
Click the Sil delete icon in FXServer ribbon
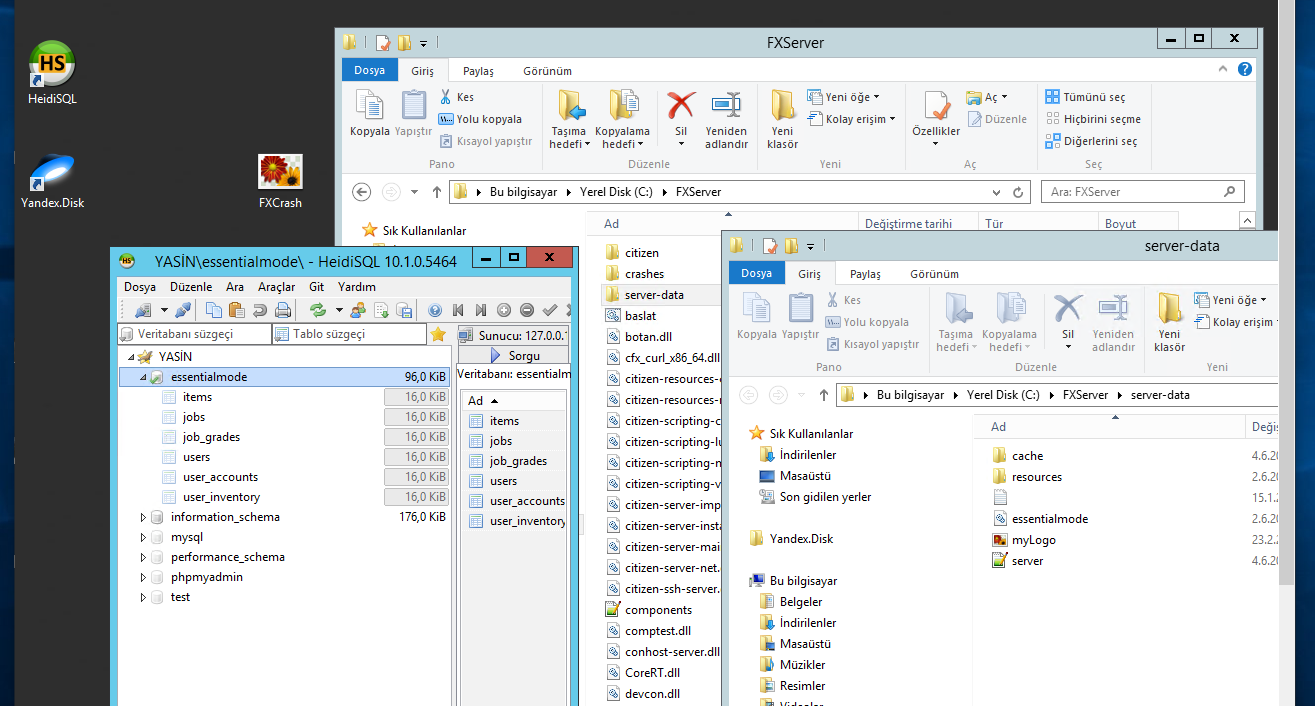tap(681, 106)
